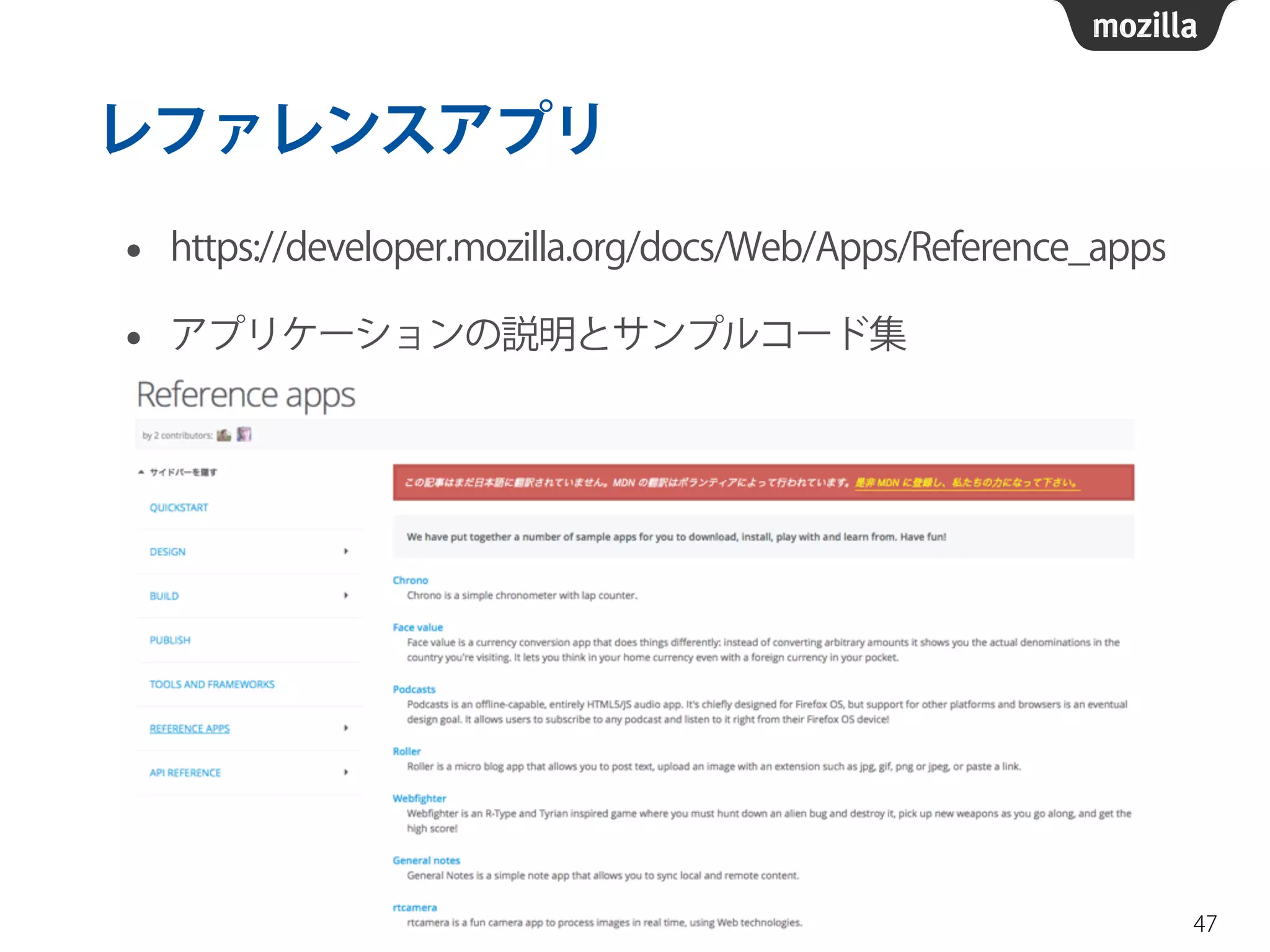Image resolution: width=1270 pixels, height=952 pixels.
Task: Open the API REFERENCE sidebar link
Action: (185, 773)
